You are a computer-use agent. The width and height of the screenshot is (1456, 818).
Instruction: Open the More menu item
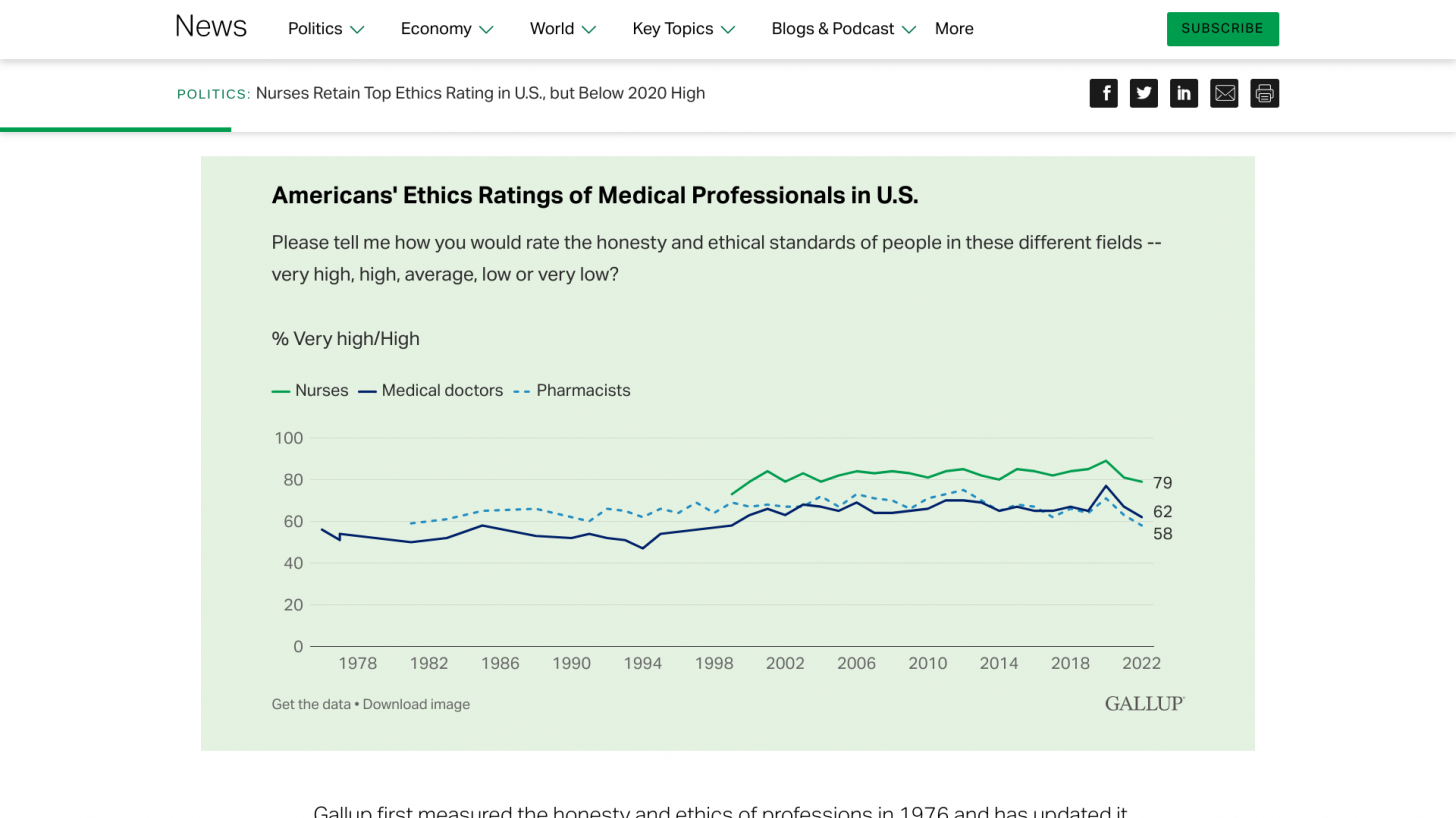[954, 29]
